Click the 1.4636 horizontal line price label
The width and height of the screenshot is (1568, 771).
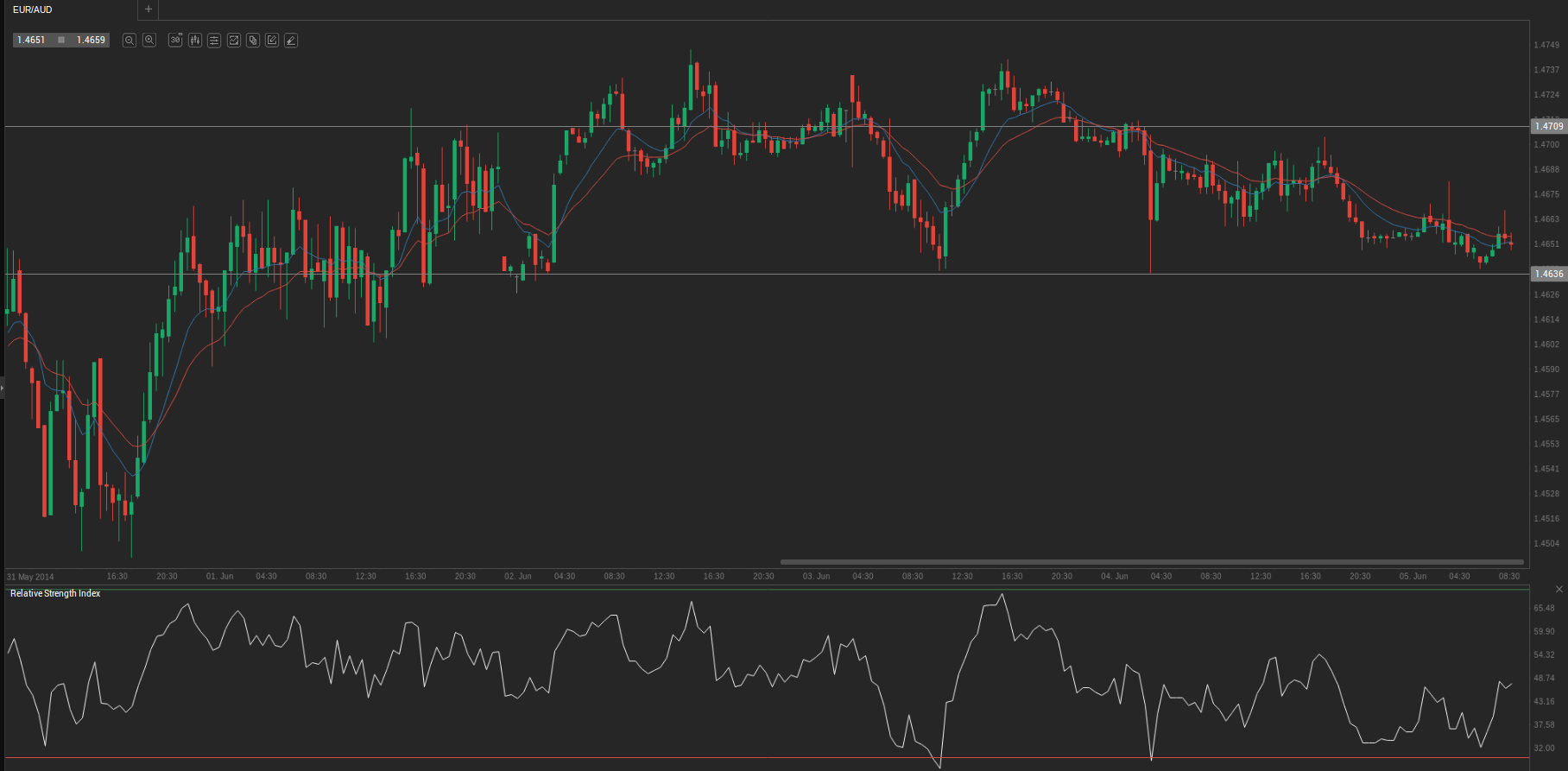point(1548,274)
